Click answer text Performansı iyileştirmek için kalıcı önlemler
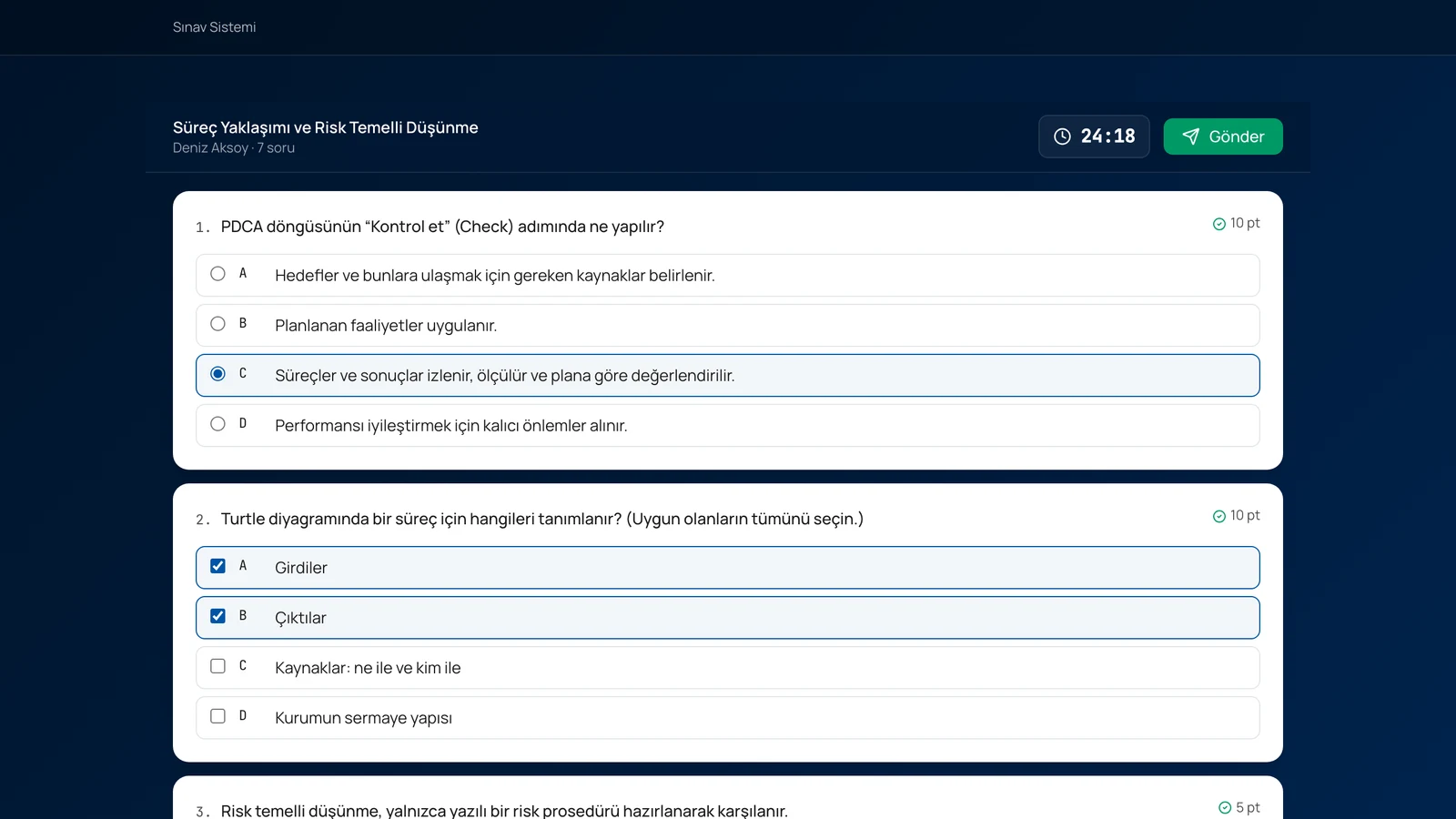The height and width of the screenshot is (819, 1456). coord(451,426)
